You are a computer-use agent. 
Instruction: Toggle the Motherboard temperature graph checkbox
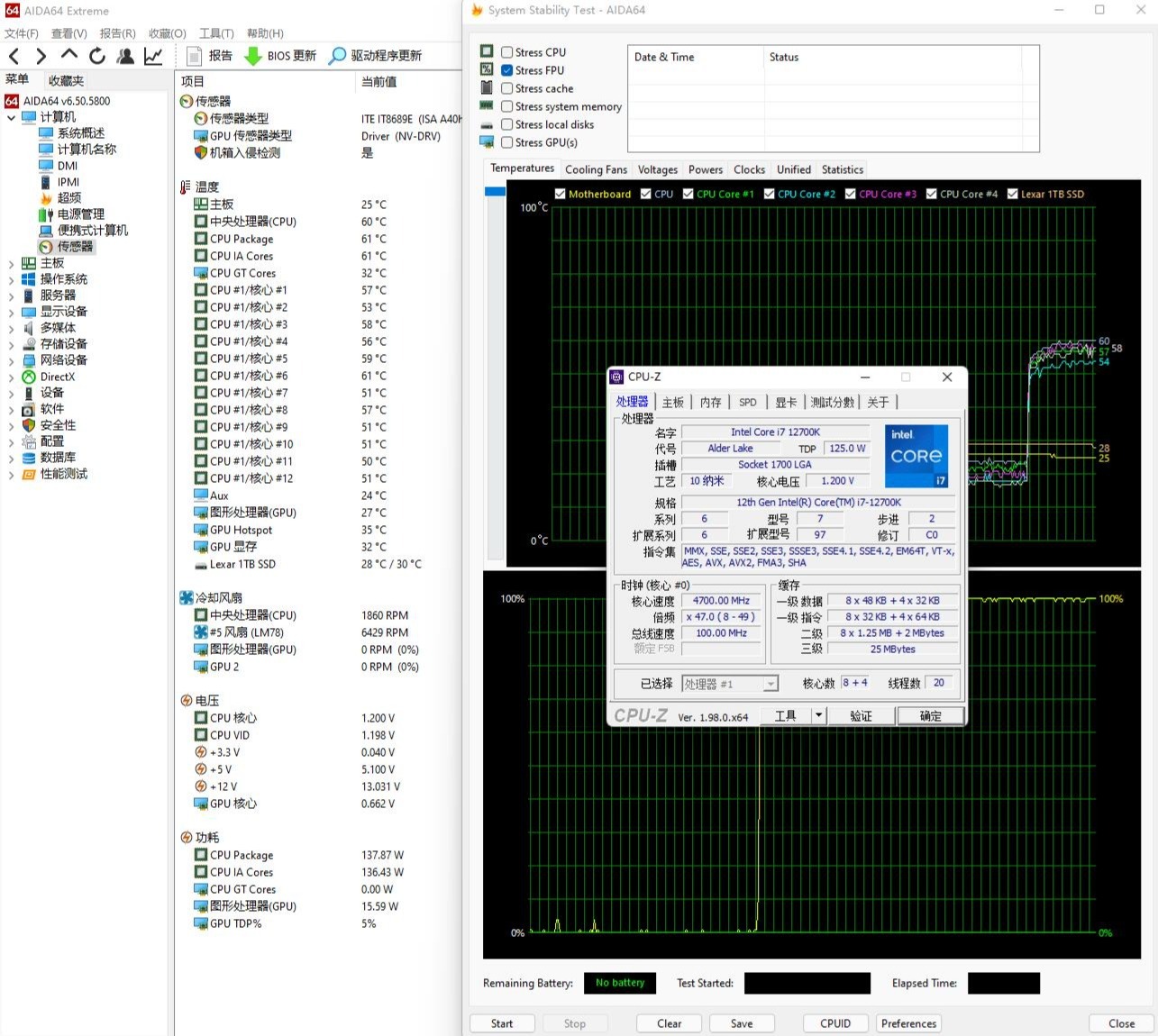[x=560, y=194]
